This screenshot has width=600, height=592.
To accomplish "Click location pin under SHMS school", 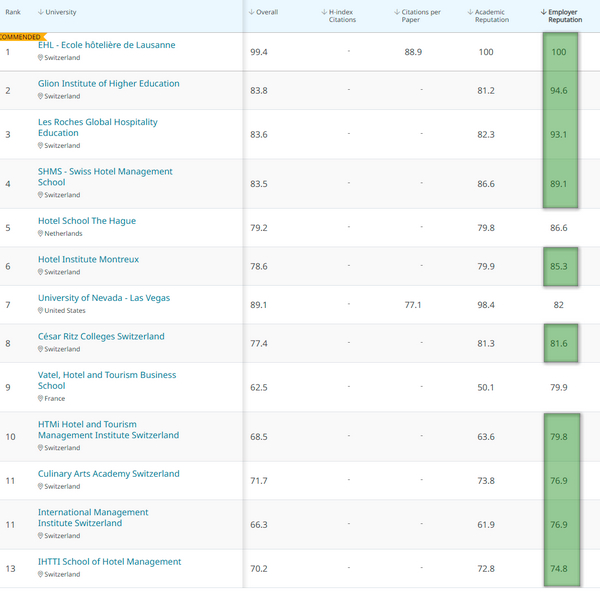I will pyautogui.click(x=40, y=195).
